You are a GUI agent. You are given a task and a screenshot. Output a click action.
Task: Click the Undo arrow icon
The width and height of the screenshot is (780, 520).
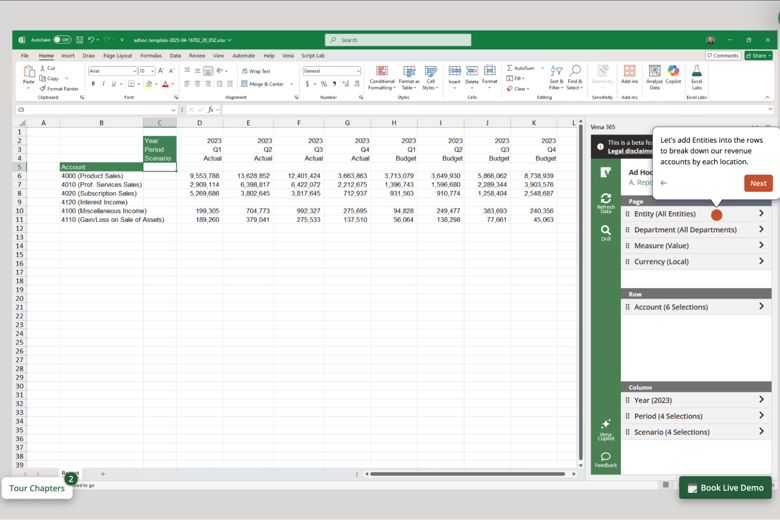(x=91, y=40)
